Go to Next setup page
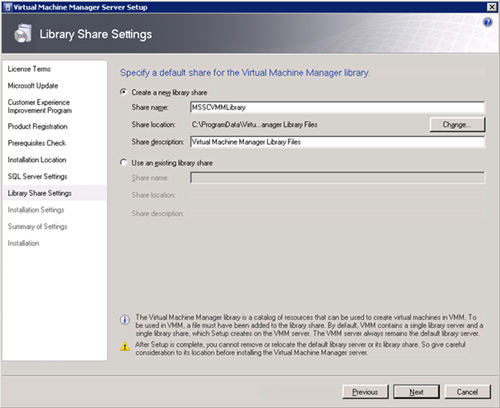 coord(416,392)
